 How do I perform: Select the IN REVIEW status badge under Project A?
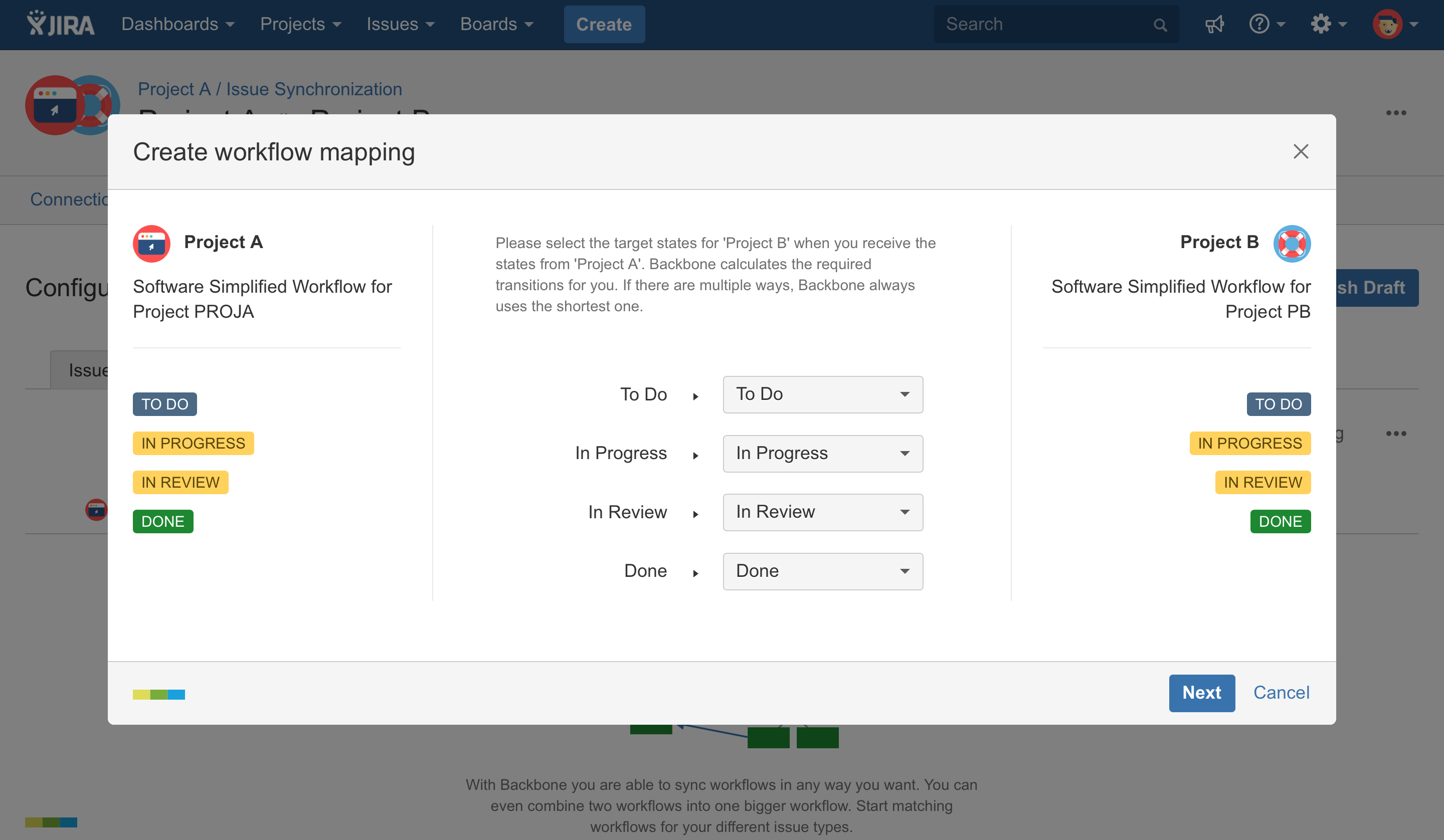(180, 482)
